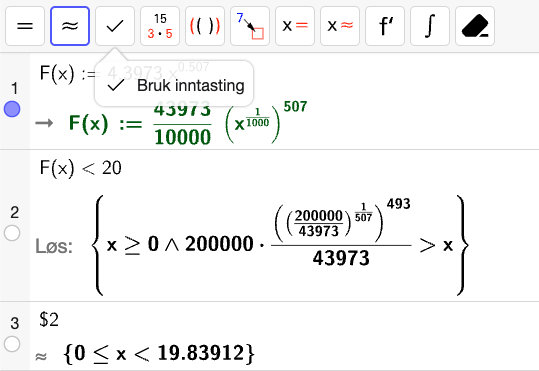
Task: Select the Factor tool (15 = 3·5)
Action: tap(160, 26)
